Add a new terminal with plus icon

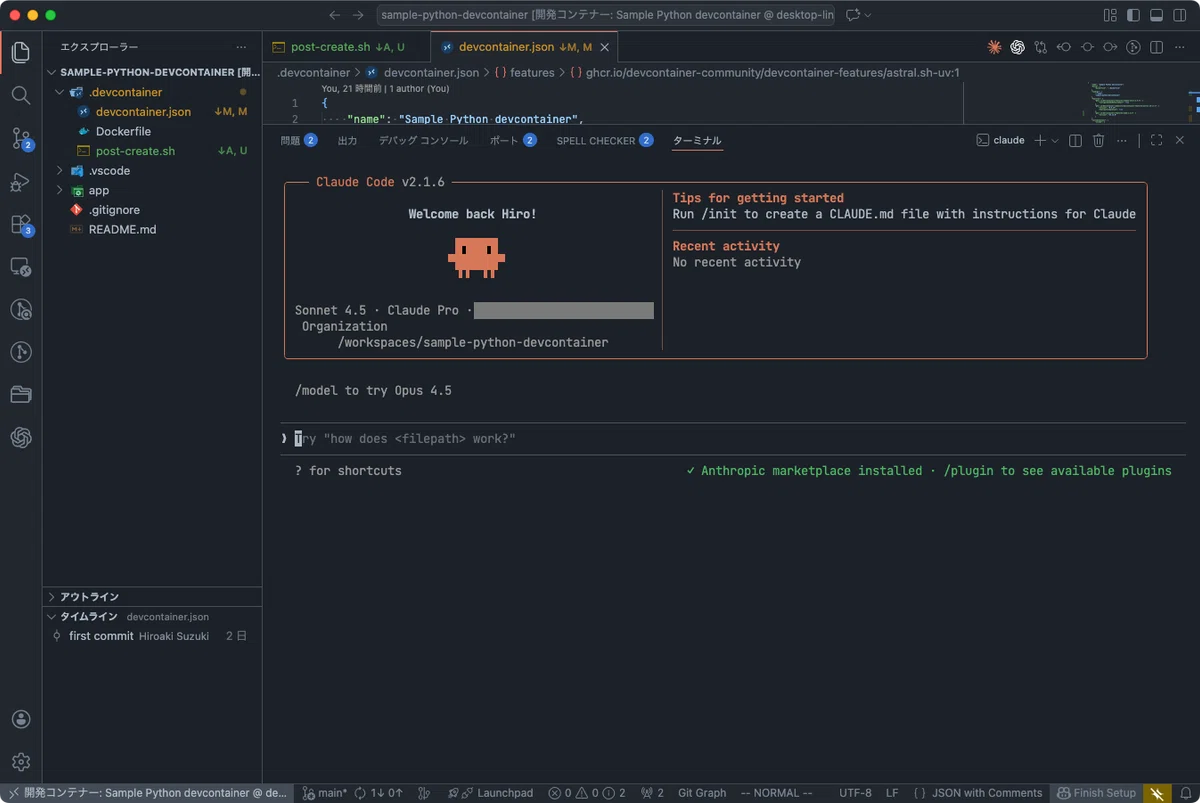click(1040, 141)
